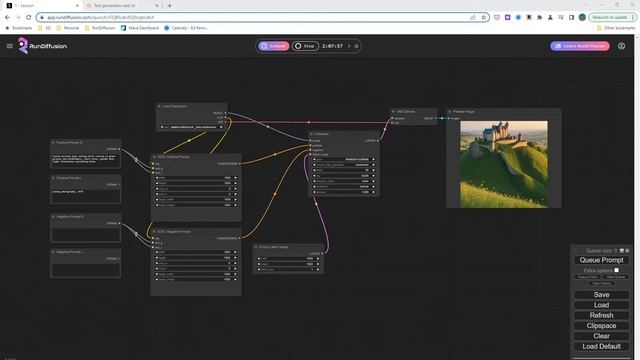This screenshot has height=360, width=640.
Task: Toggle the Extra options checkbox
Action: (616, 270)
